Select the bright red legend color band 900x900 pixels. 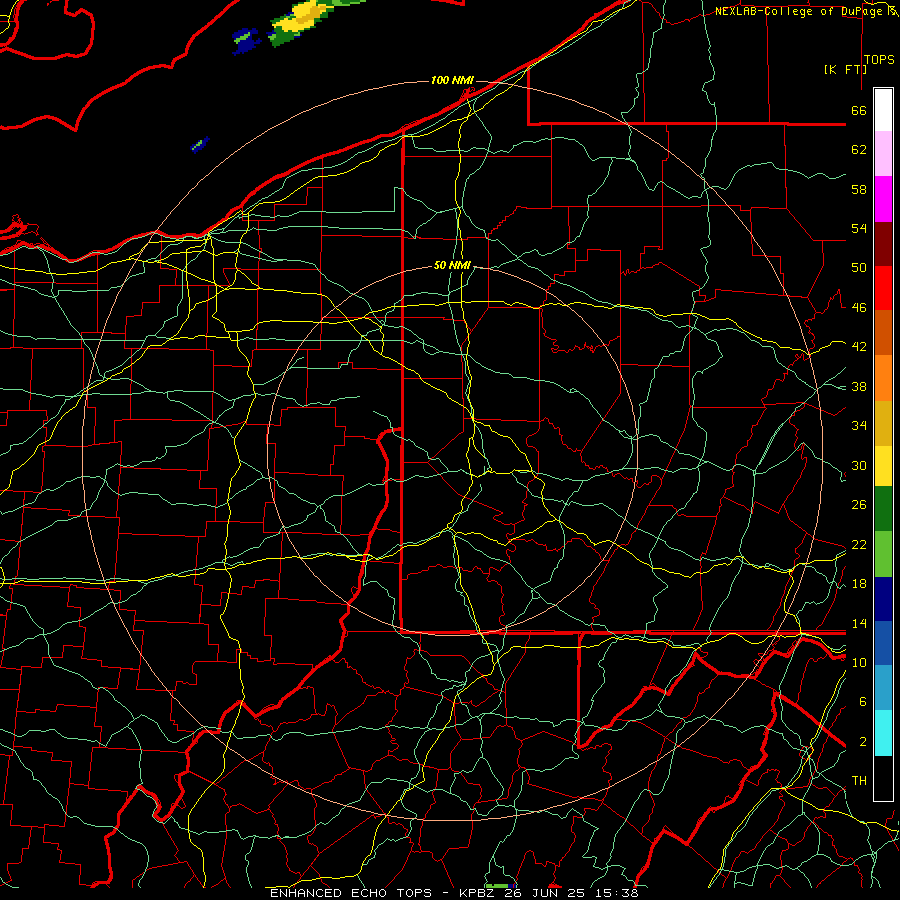pyautogui.click(x=883, y=288)
